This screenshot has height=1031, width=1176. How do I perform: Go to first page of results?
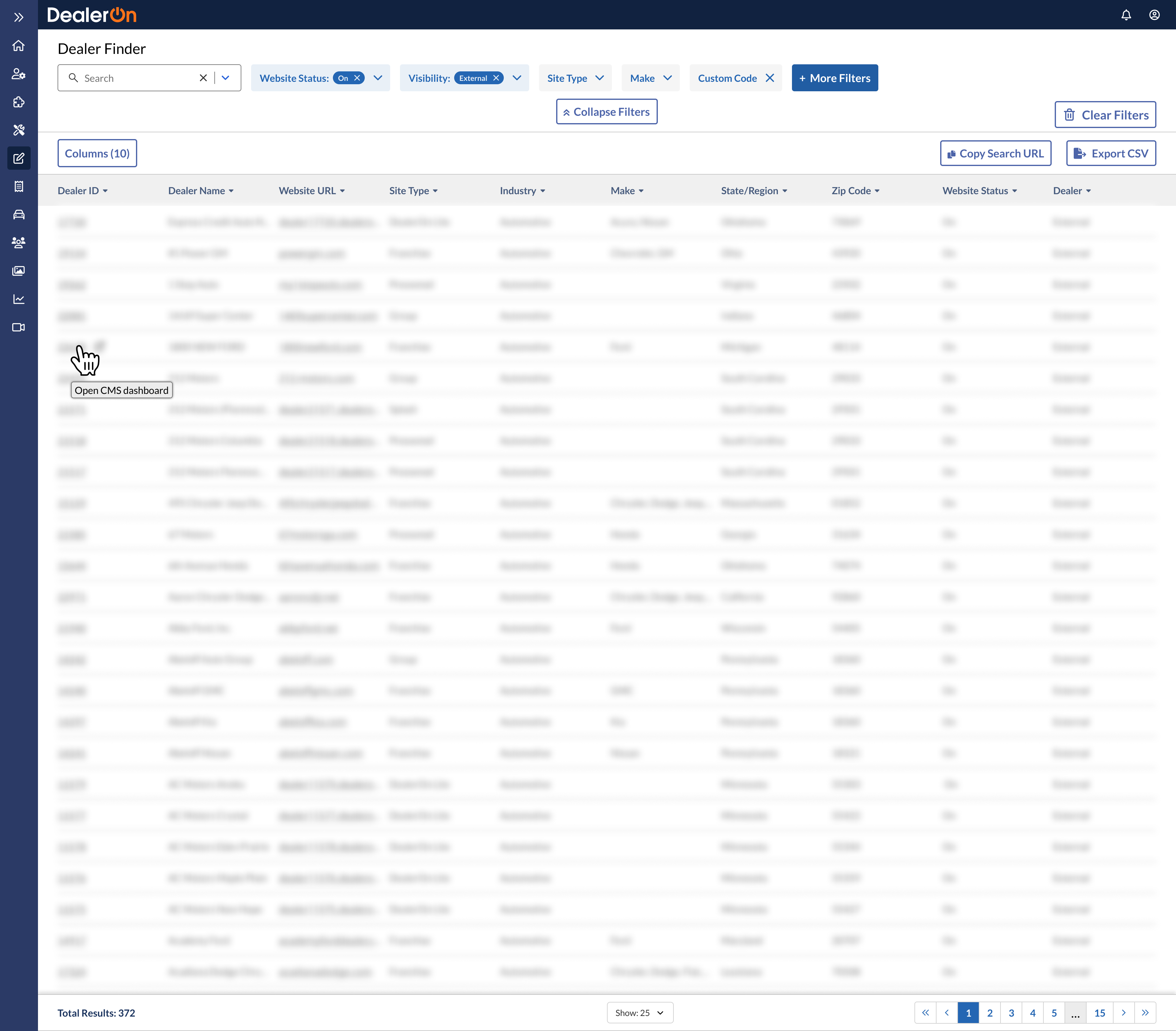click(x=925, y=1013)
